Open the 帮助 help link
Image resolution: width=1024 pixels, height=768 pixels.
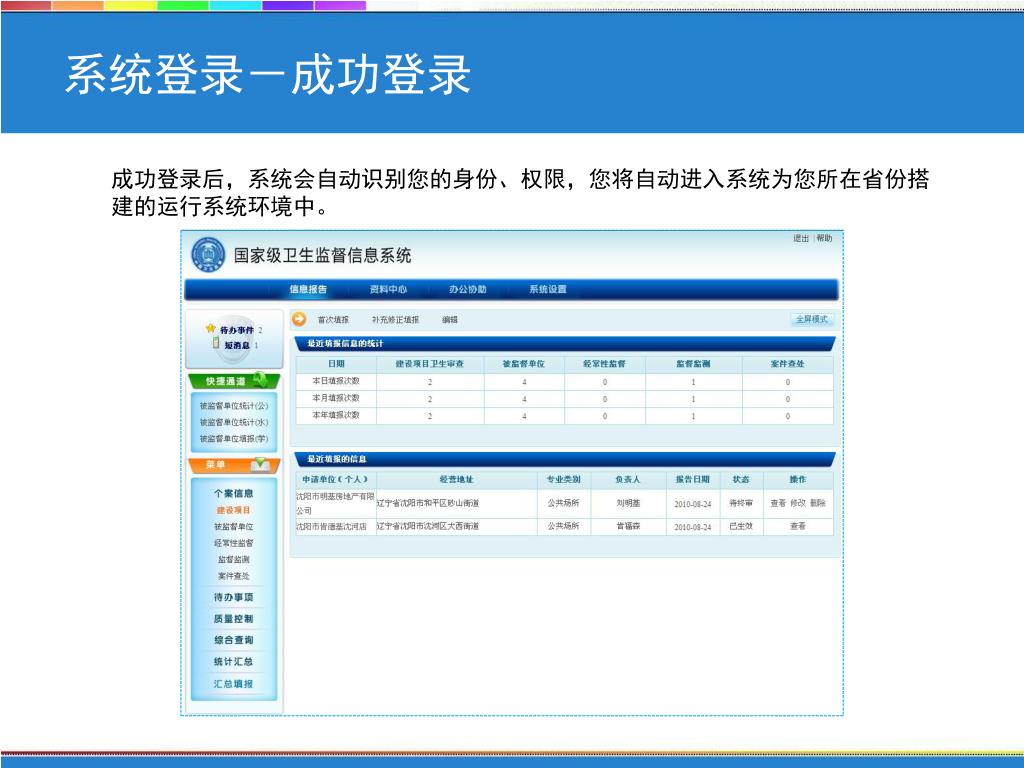point(824,239)
